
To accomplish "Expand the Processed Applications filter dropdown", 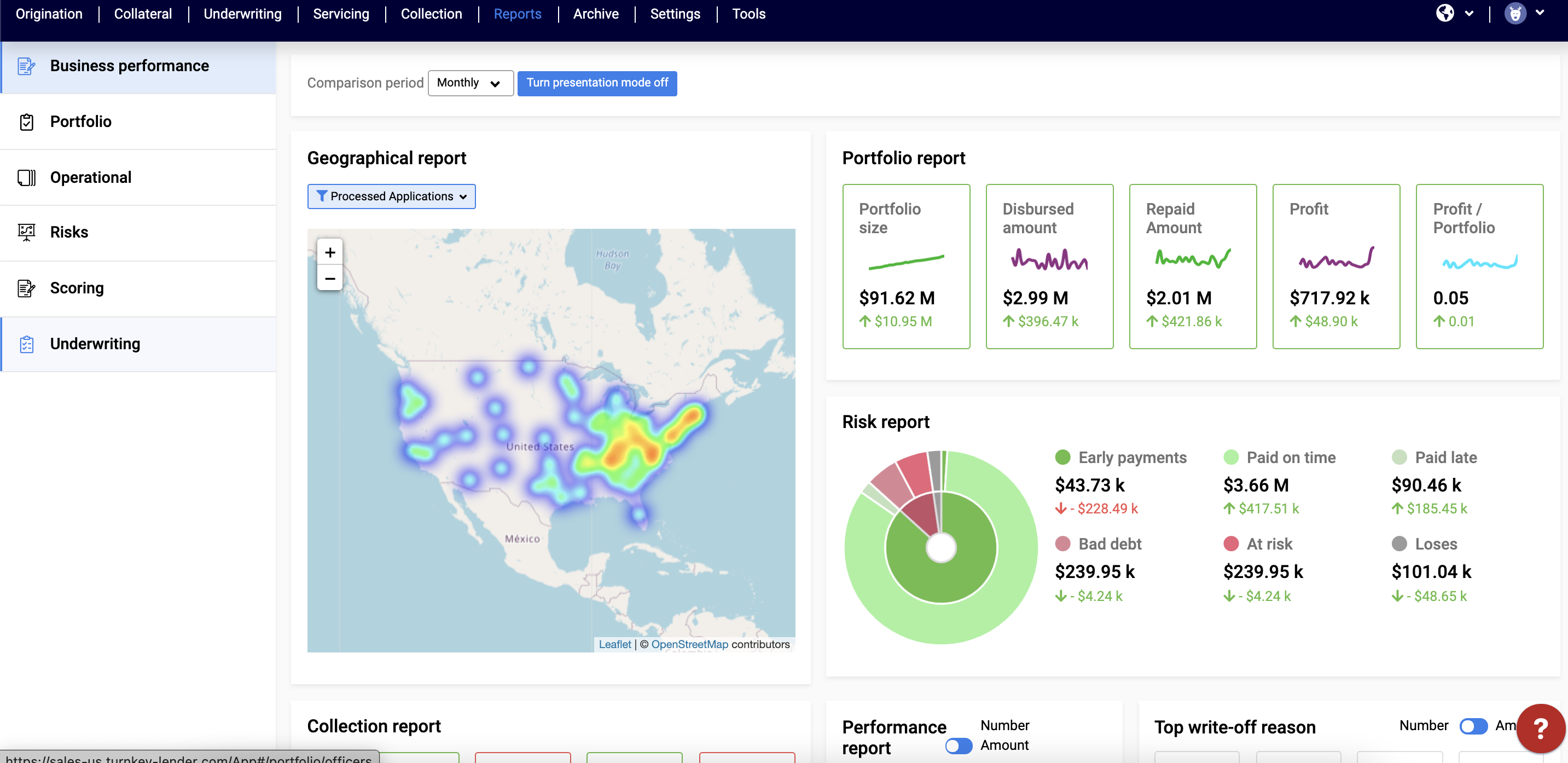I will [391, 196].
